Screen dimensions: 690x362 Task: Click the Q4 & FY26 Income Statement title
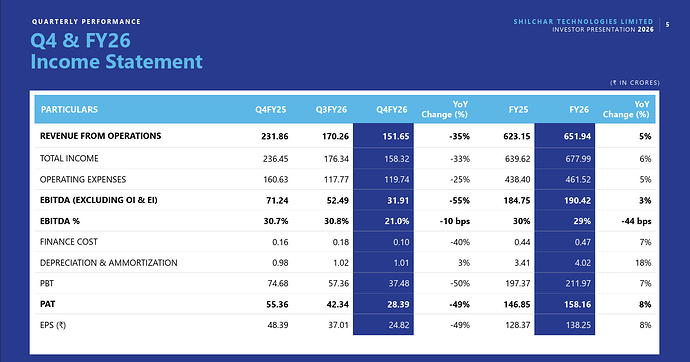(x=116, y=51)
